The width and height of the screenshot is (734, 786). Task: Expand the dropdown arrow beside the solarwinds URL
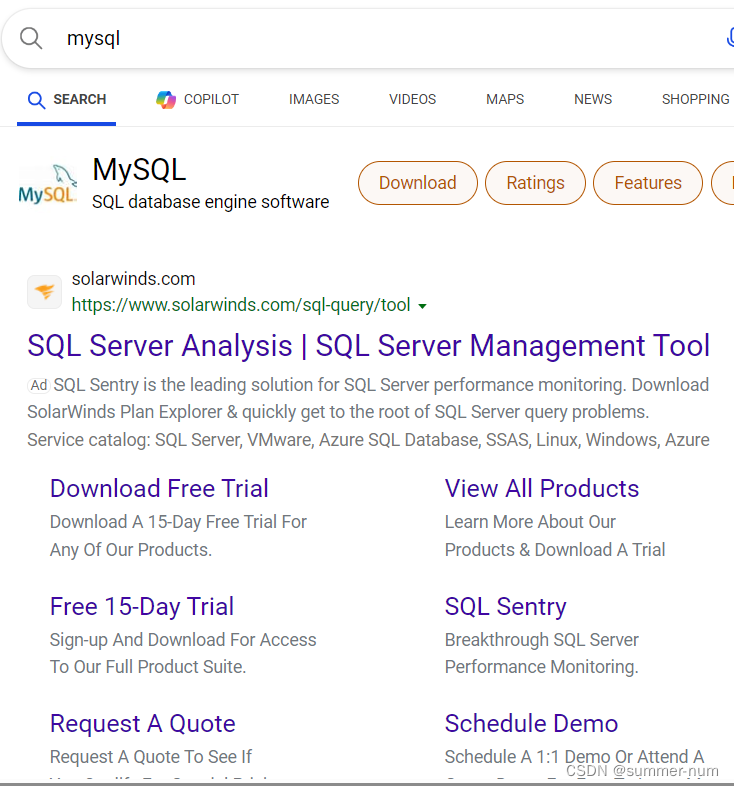(423, 306)
